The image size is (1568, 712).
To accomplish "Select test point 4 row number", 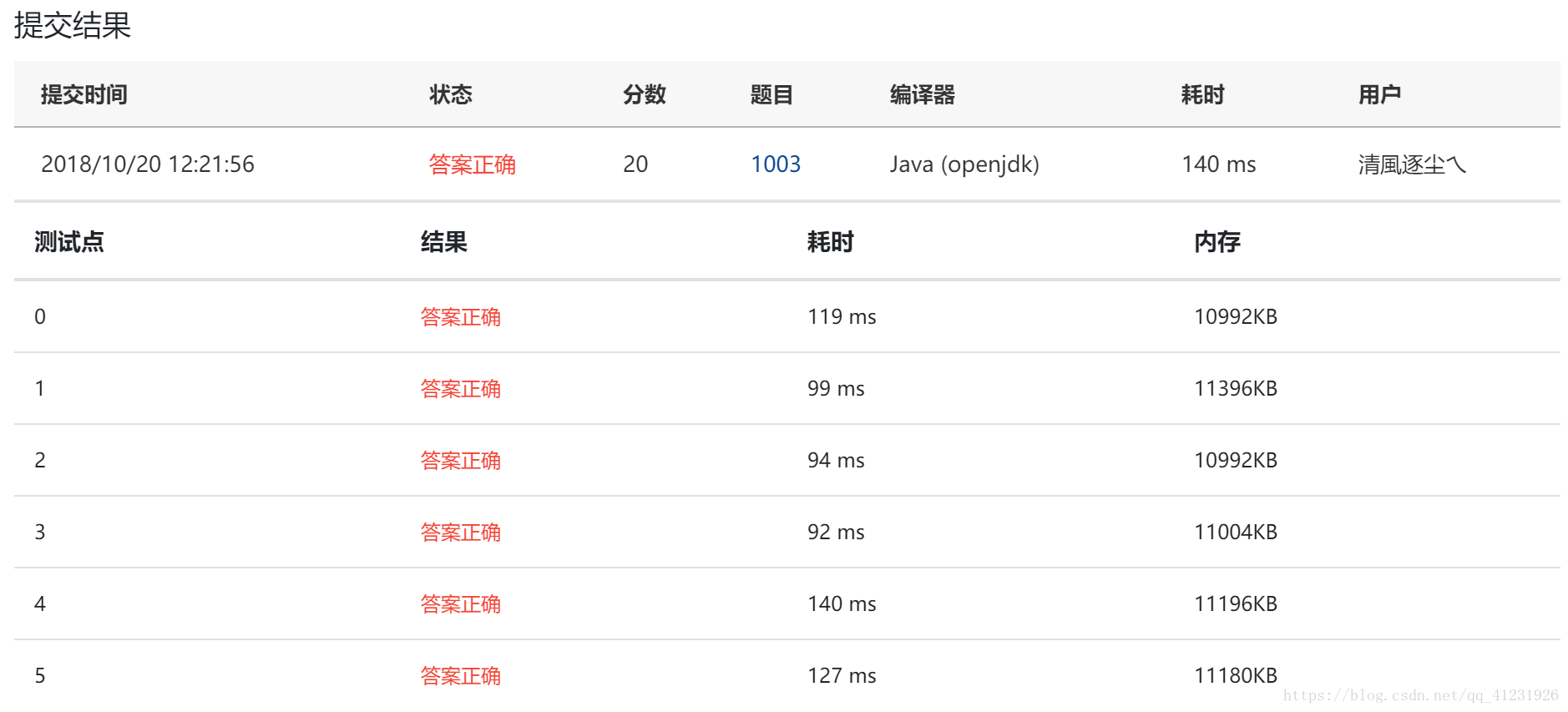I will click(x=40, y=604).
